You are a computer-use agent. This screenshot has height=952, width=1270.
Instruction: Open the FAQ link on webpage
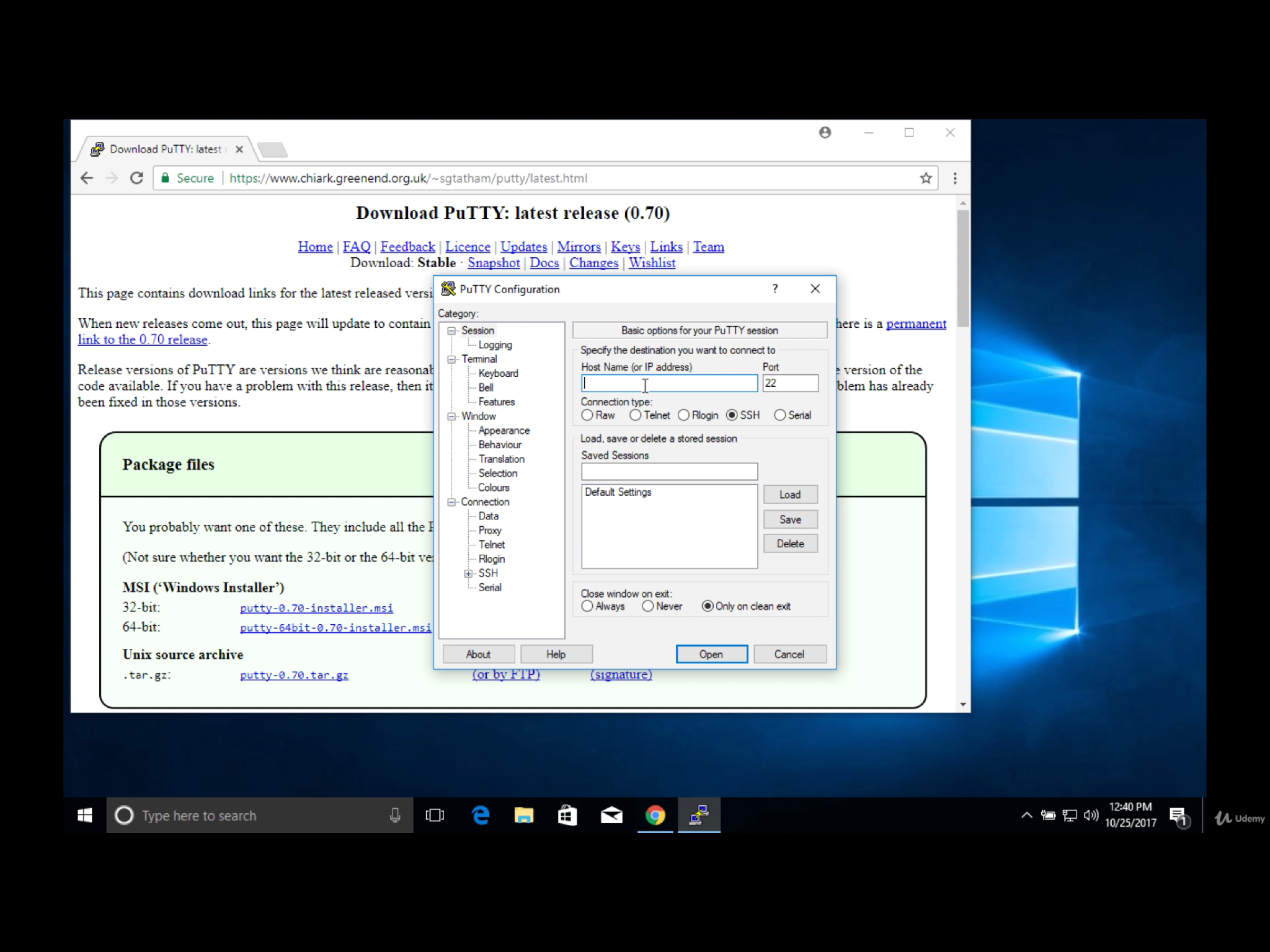pos(357,247)
